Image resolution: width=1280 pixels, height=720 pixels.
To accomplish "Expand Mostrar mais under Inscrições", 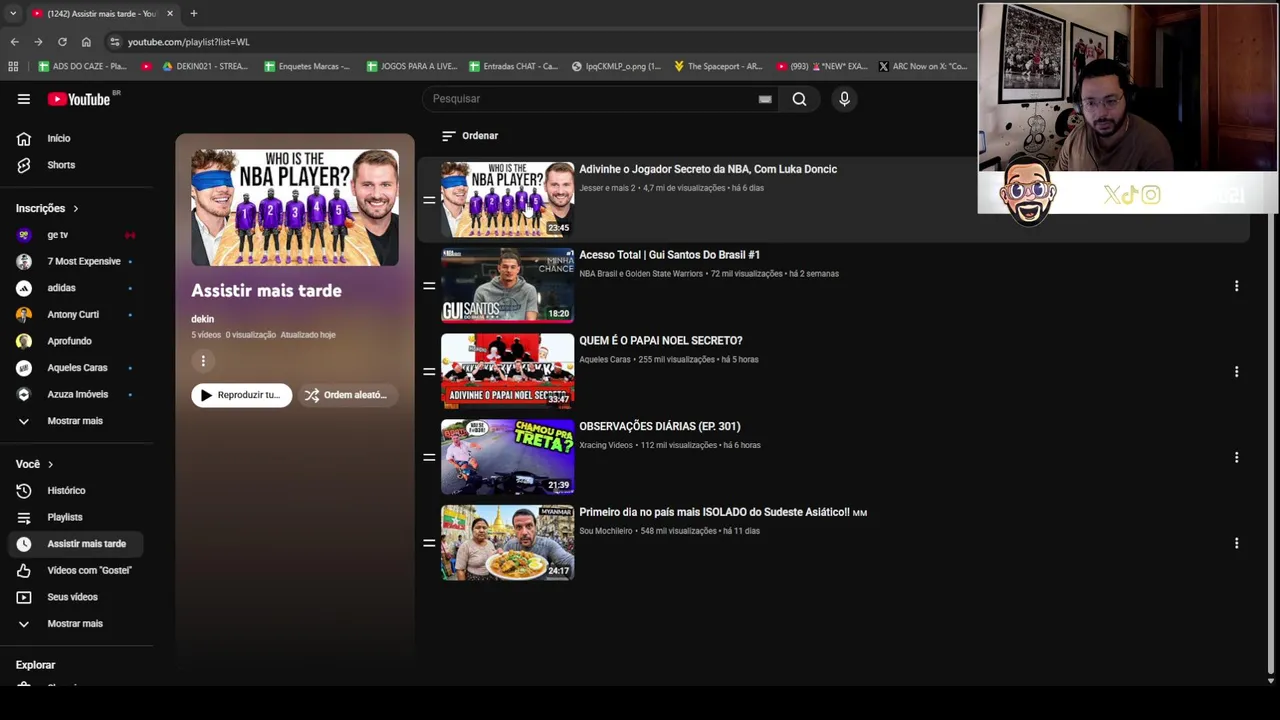I will pyautogui.click(x=78, y=421).
